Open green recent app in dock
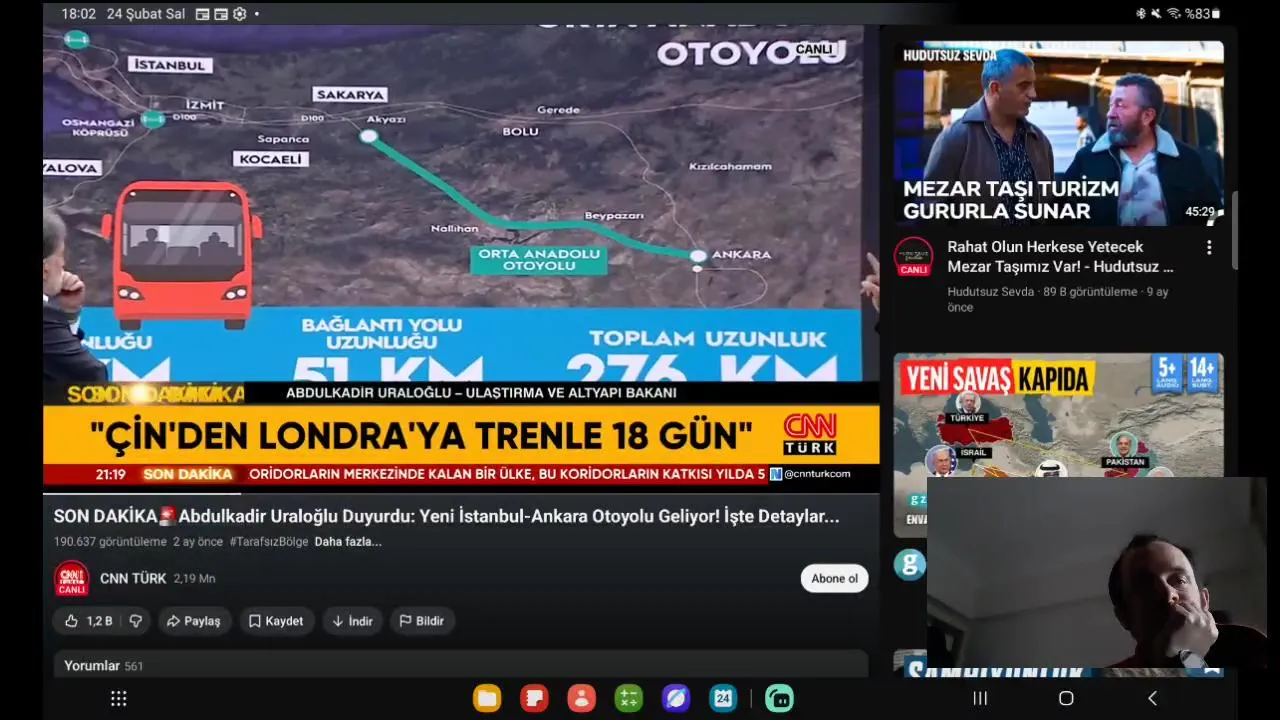The width and height of the screenshot is (1280, 720). [780, 698]
